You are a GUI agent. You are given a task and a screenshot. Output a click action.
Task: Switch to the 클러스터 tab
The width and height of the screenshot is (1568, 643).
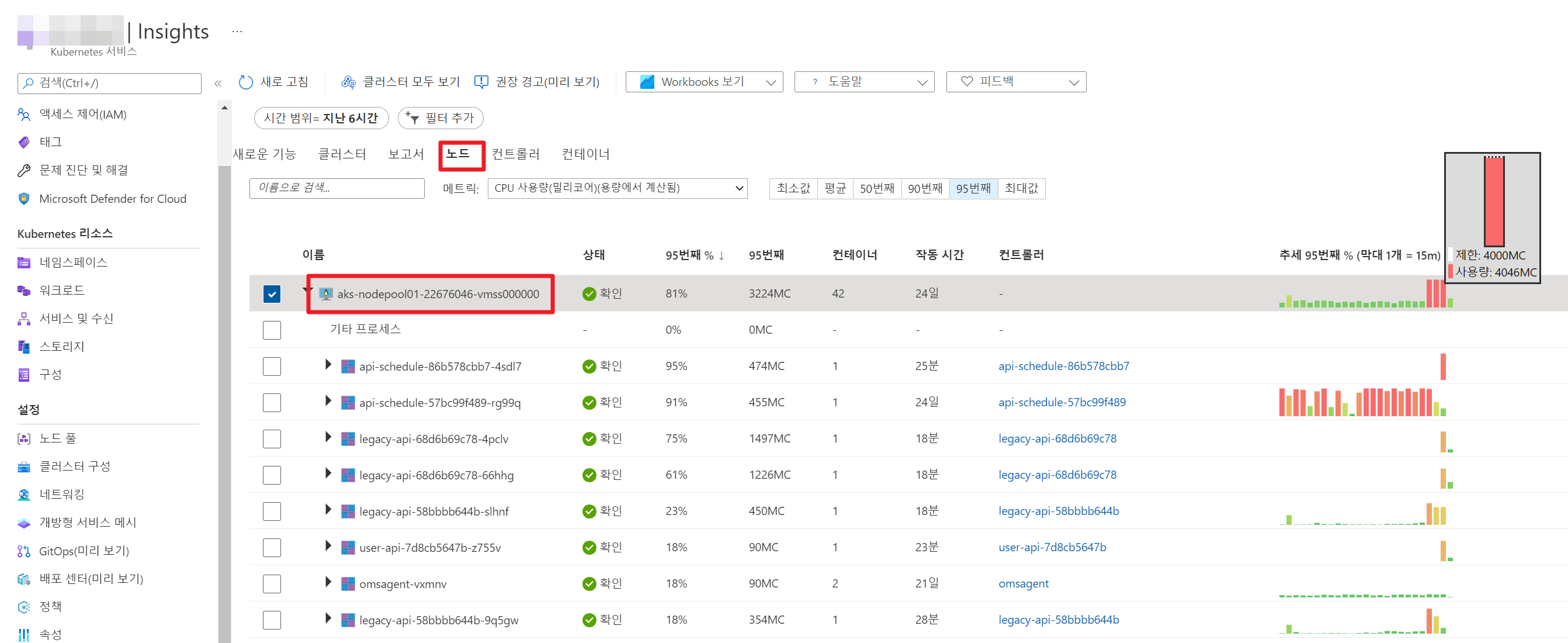tap(342, 154)
